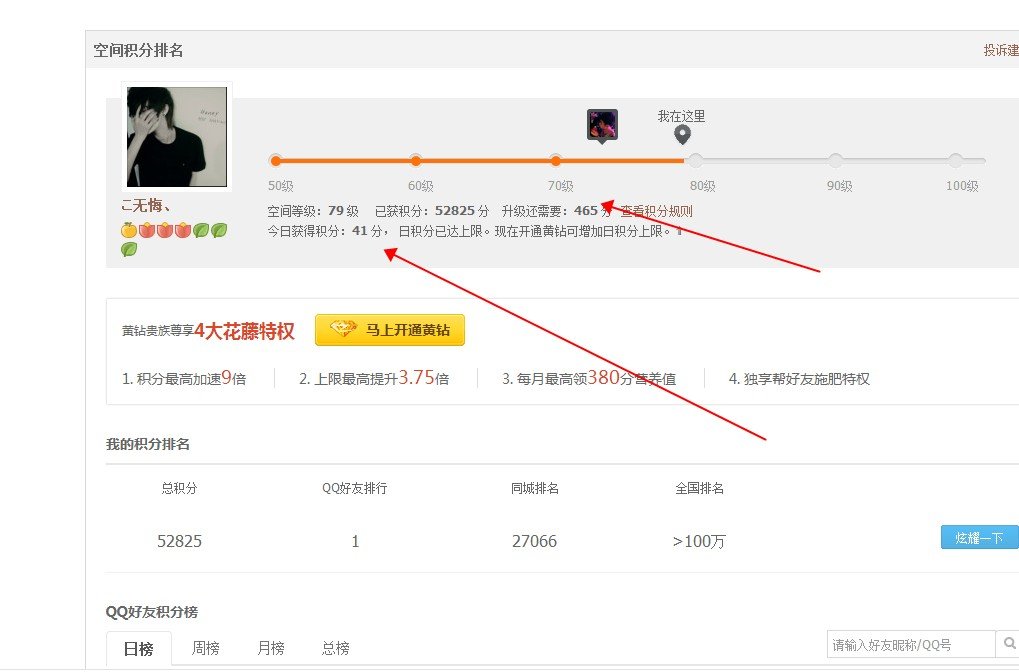The height and width of the screenshot is (672, 1019).
Task: Click the 100级 milestone dot
Action: (x=956, y=159)
